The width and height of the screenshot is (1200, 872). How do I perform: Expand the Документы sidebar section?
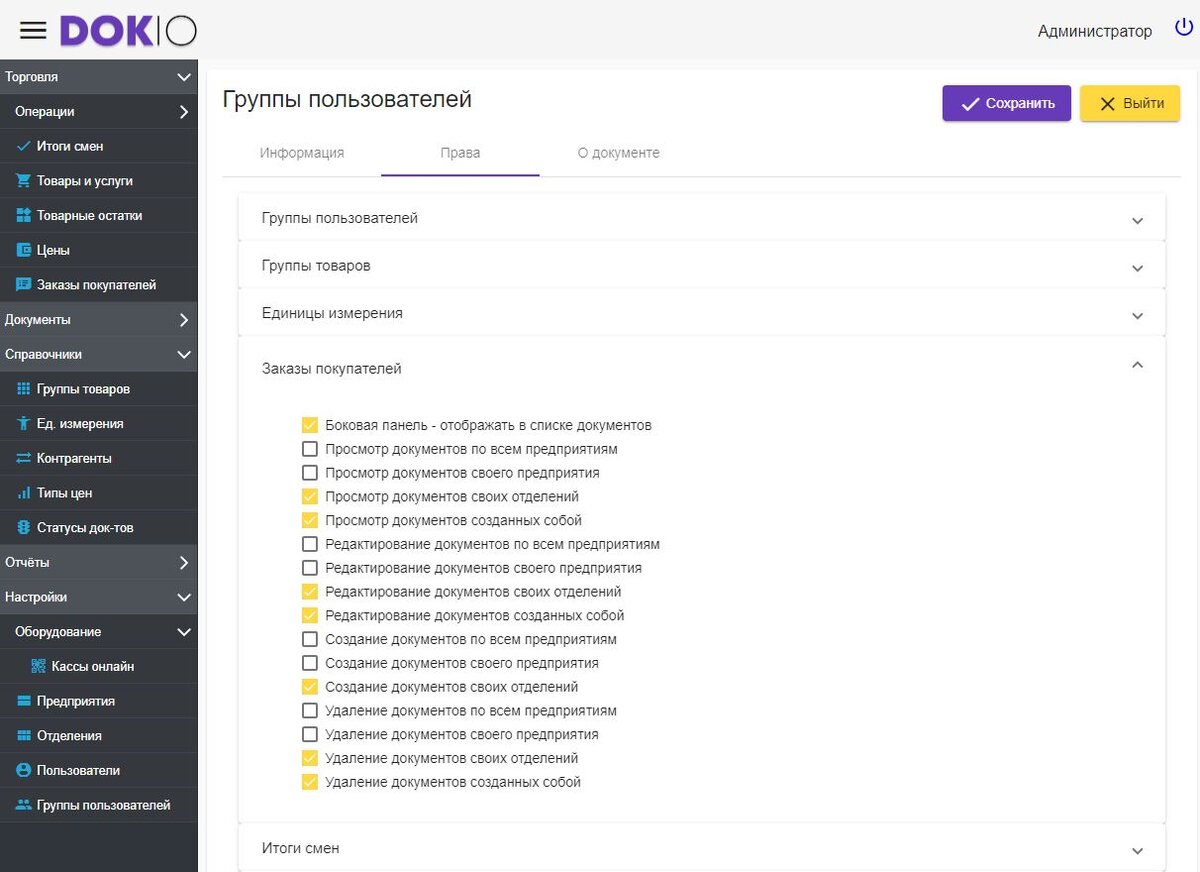point(98,320)
